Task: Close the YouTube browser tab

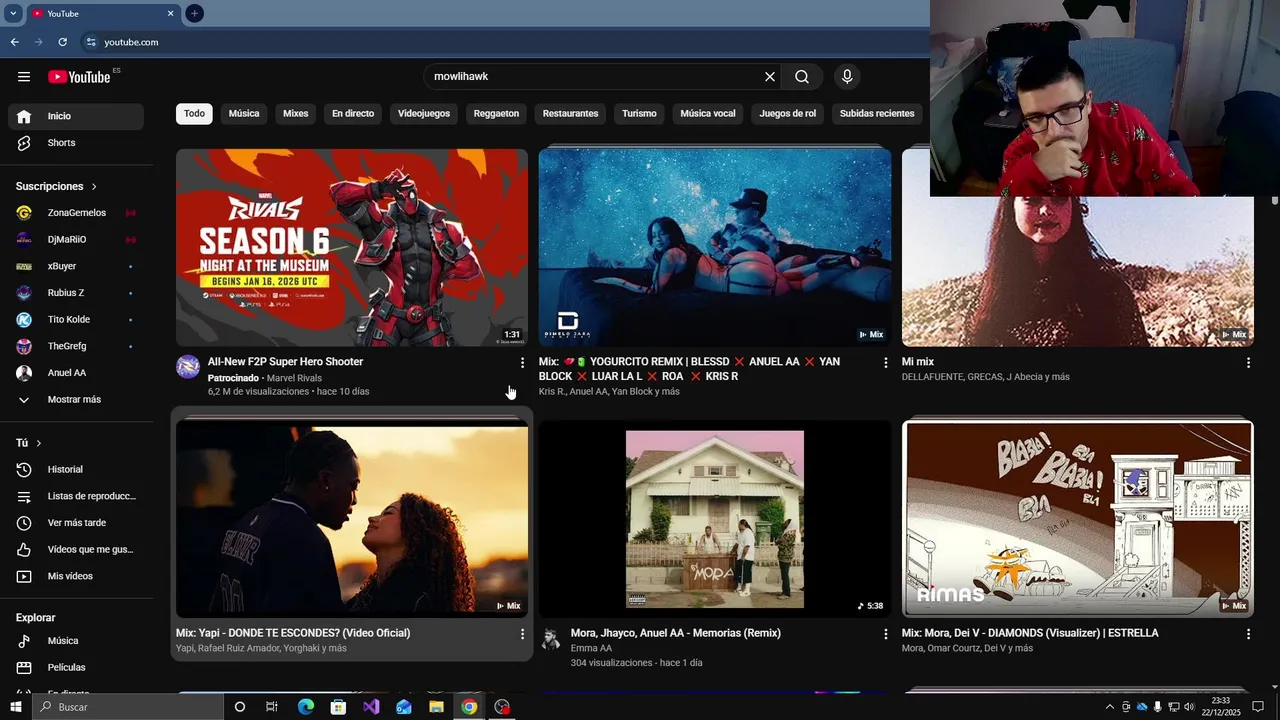Action: click(170, 13)
